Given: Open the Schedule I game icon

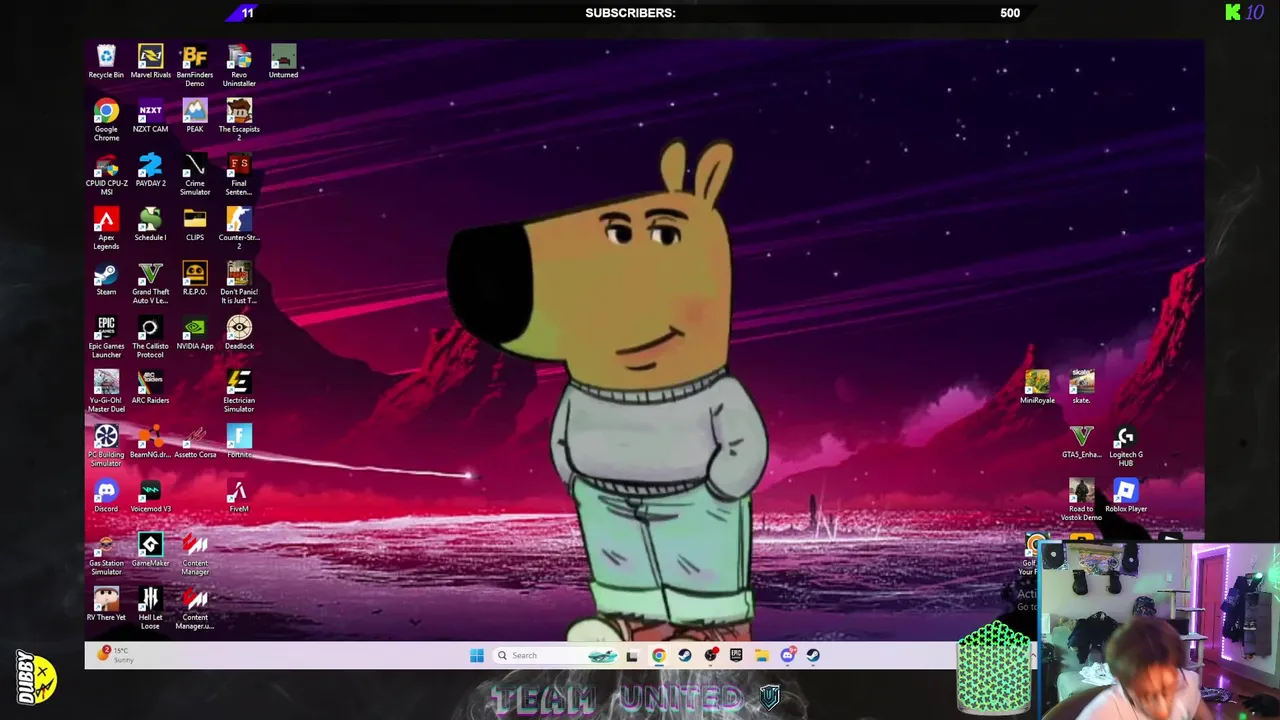Looking at the screenshot, I should [150, 224].
